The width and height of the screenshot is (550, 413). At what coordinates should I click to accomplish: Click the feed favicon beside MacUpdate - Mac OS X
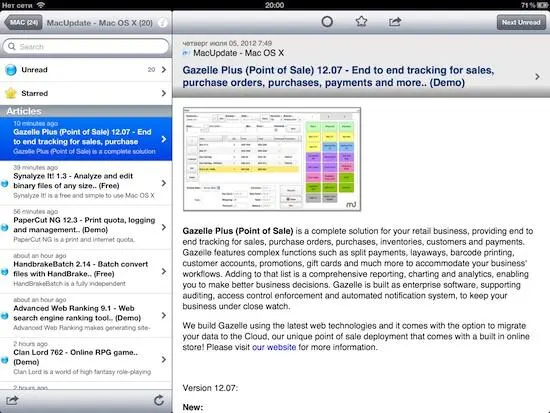point(186,53)
